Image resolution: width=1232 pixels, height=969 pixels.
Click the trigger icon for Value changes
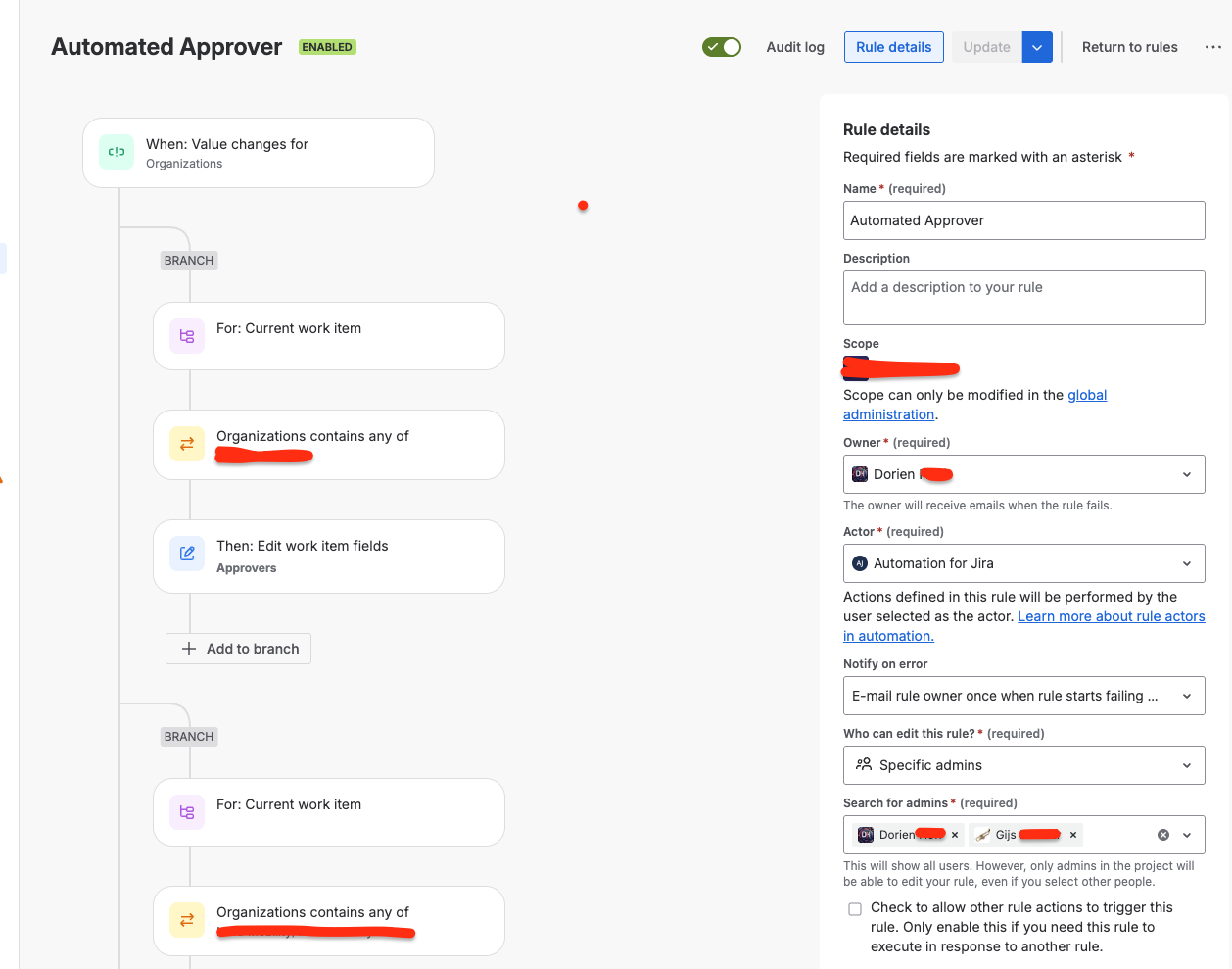coord(117,152)
